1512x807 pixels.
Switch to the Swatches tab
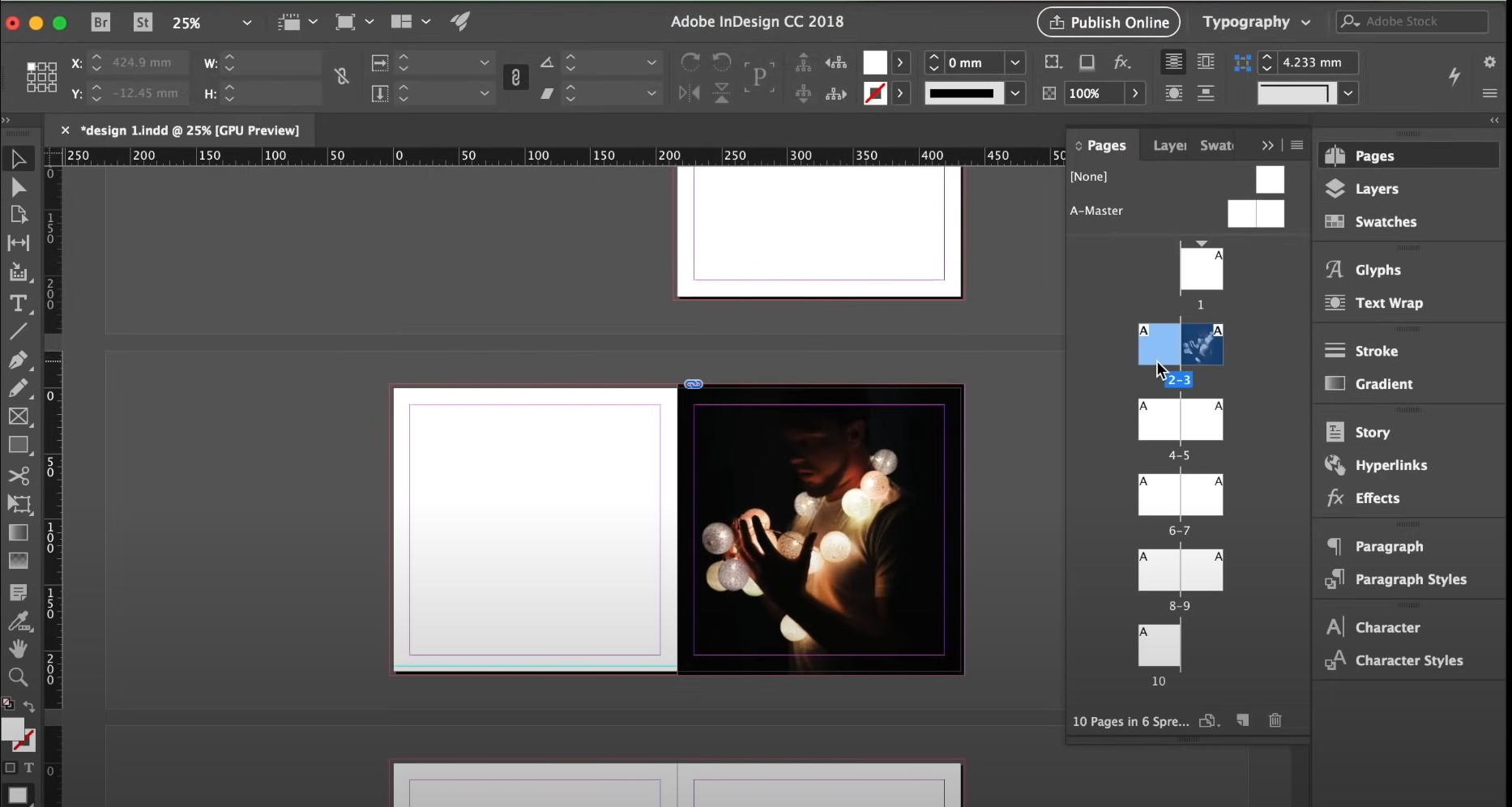tap(1218, 145)
